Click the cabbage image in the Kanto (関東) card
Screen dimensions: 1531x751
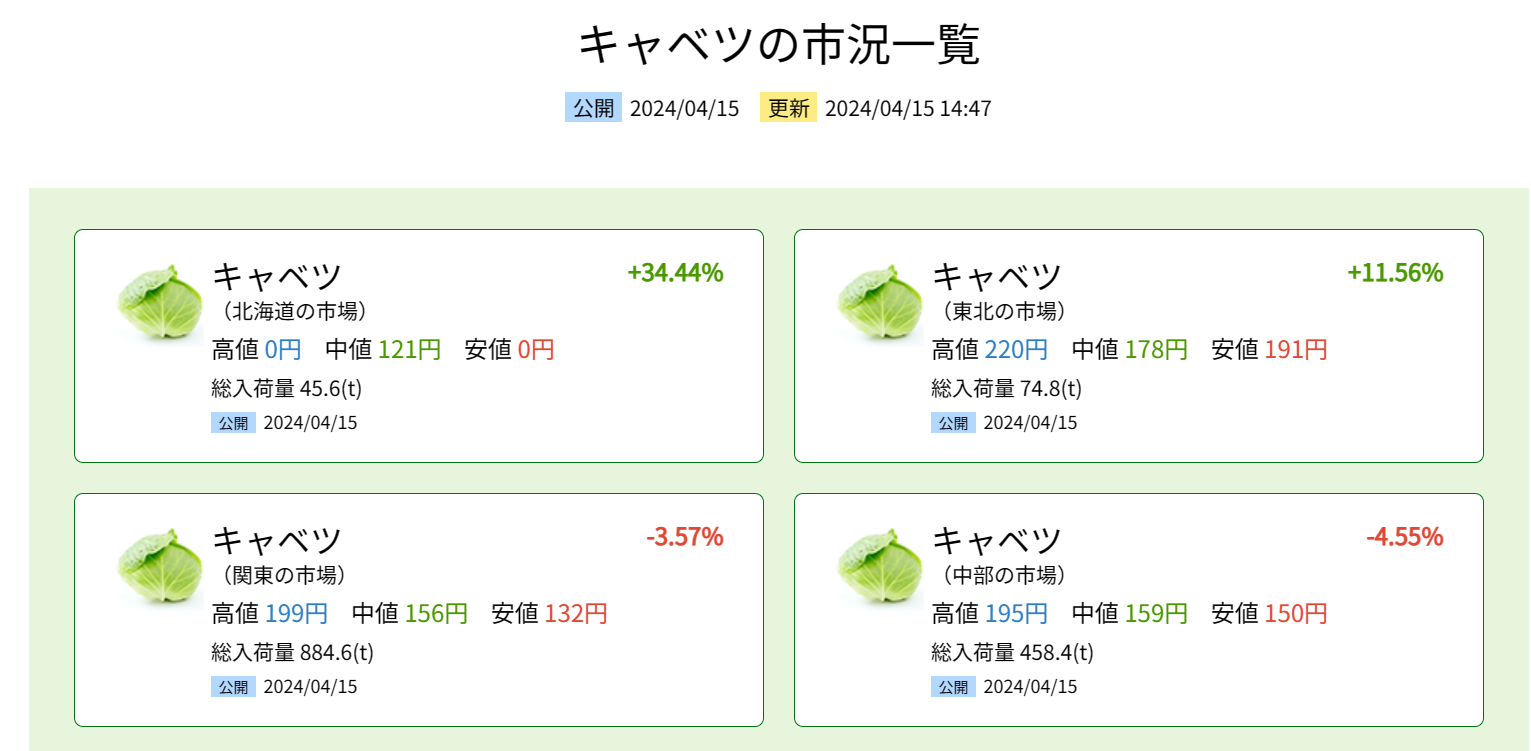pos(160,565)
